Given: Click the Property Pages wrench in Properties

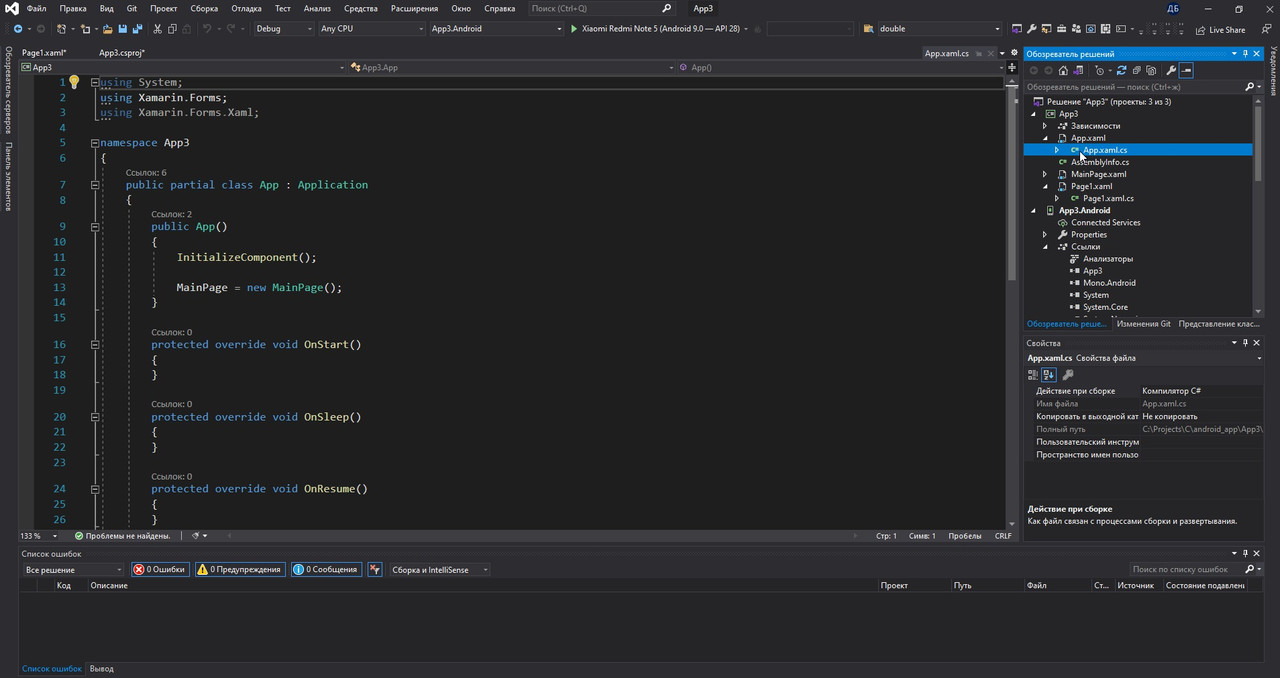Looking at the screenshot, I should (1068, 375).
